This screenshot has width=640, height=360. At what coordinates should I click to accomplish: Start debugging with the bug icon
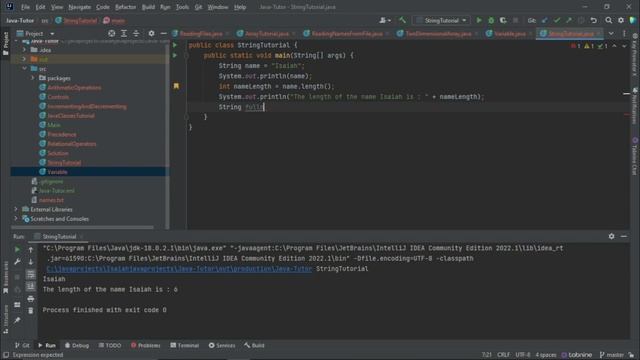491,20
